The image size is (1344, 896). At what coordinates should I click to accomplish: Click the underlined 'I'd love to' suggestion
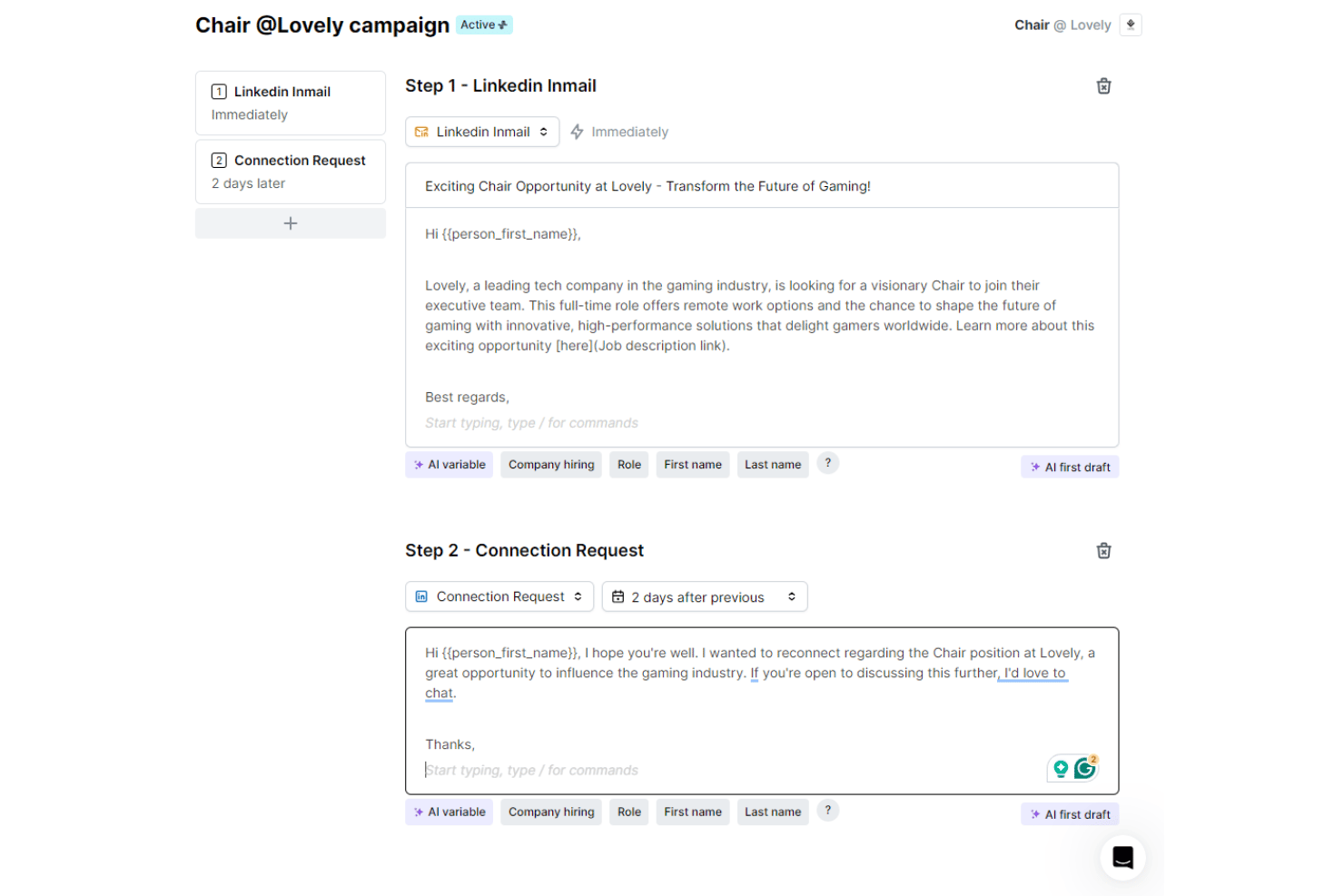tap(1034, 673)
